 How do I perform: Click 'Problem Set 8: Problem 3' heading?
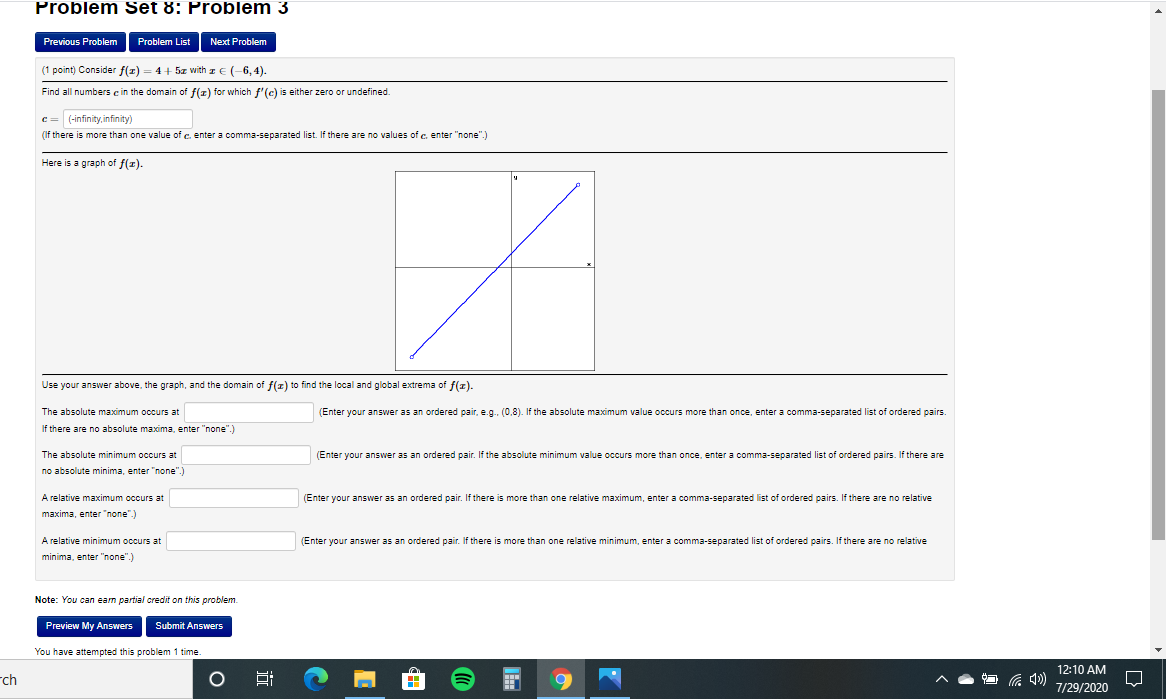pyautogui.click(x=161, y=8)
